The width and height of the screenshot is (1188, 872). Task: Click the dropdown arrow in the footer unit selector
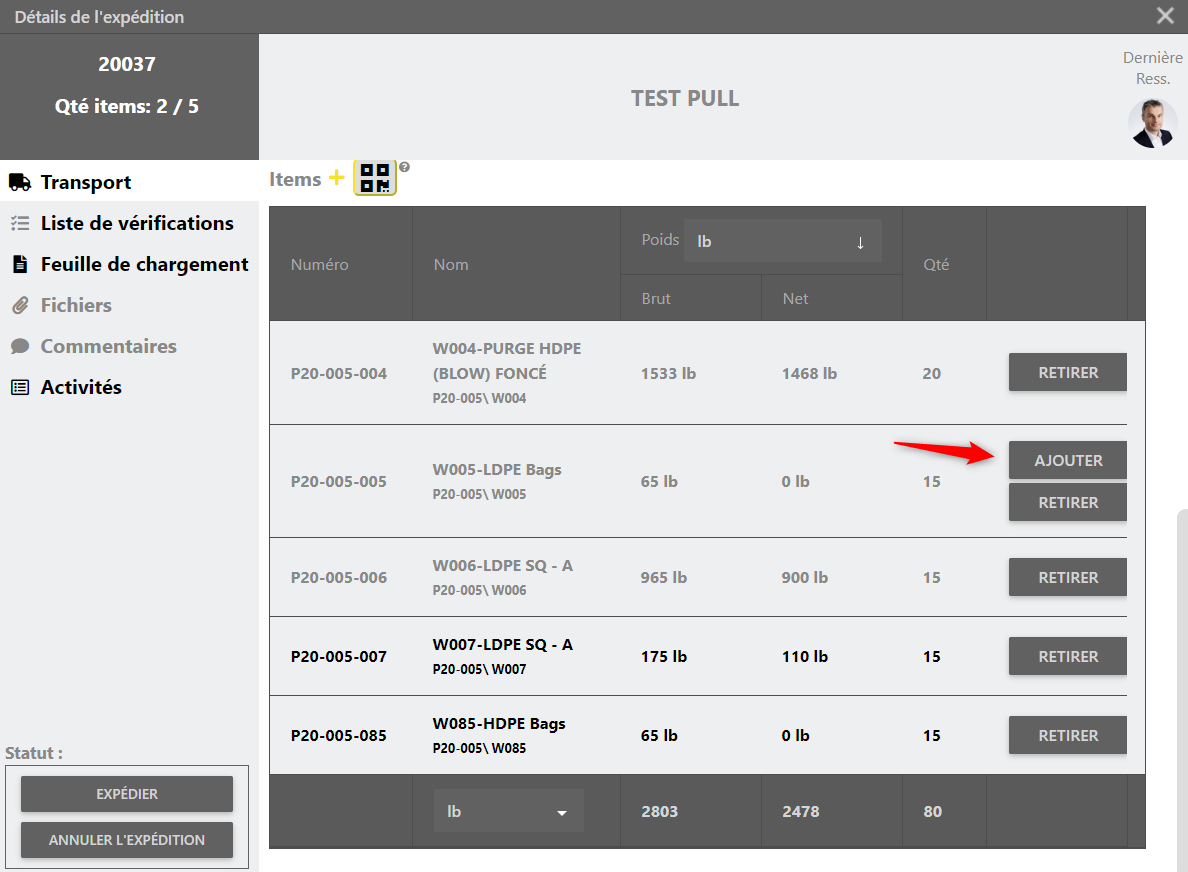(561, 813)
